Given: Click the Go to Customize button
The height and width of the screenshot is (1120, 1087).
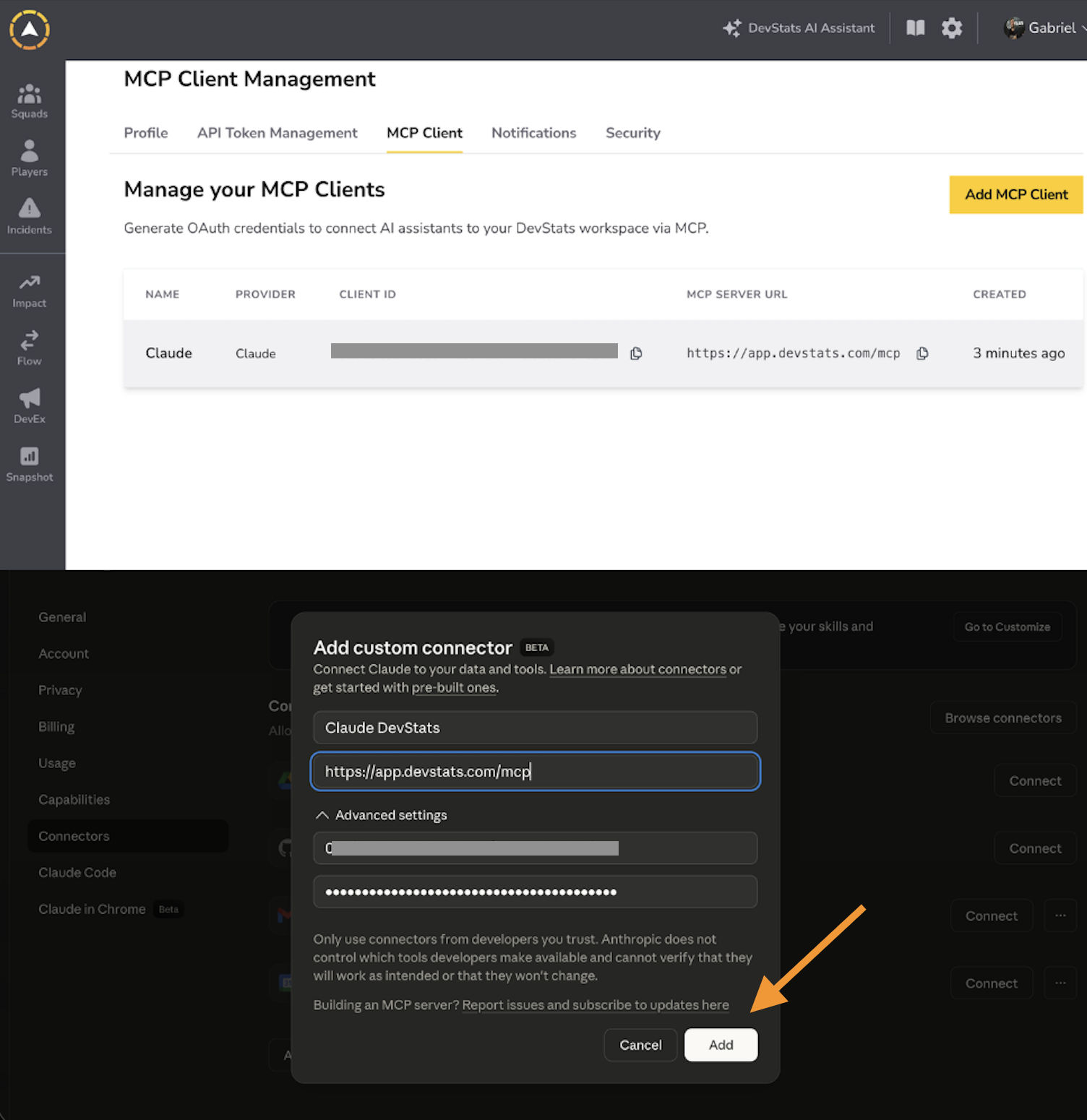Looking at the screenshot, I should point(1007,626).
